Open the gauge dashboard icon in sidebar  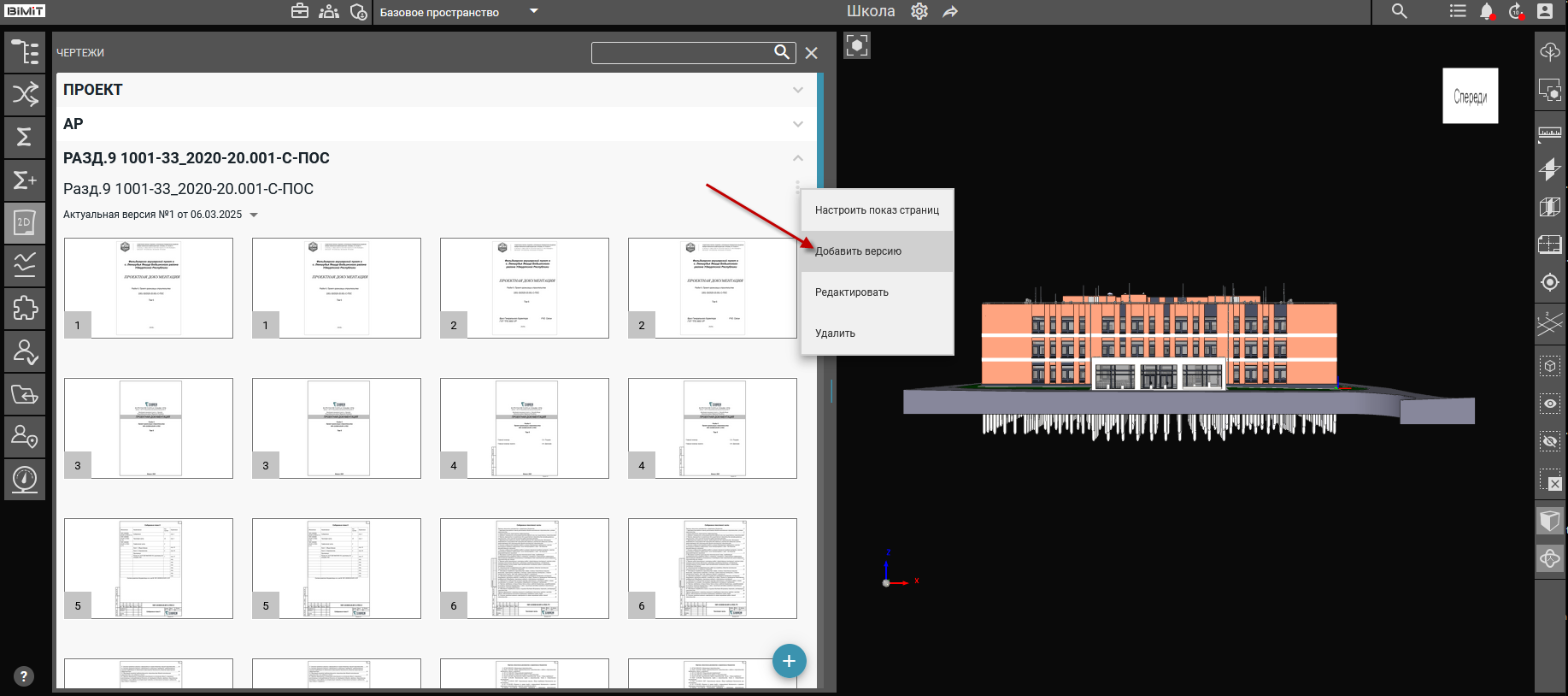(25, 479)
